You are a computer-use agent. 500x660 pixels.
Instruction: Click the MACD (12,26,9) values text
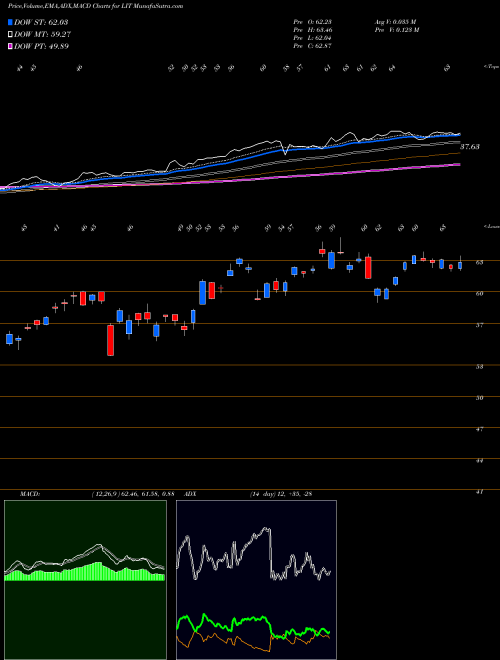coord(133,494)
